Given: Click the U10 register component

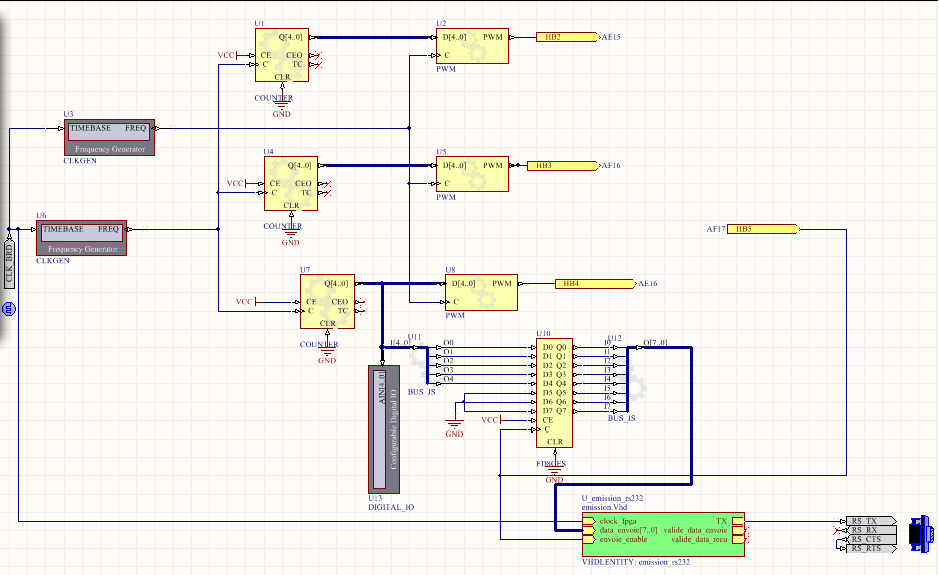Looking at the screenshot, I should [554, 392].
